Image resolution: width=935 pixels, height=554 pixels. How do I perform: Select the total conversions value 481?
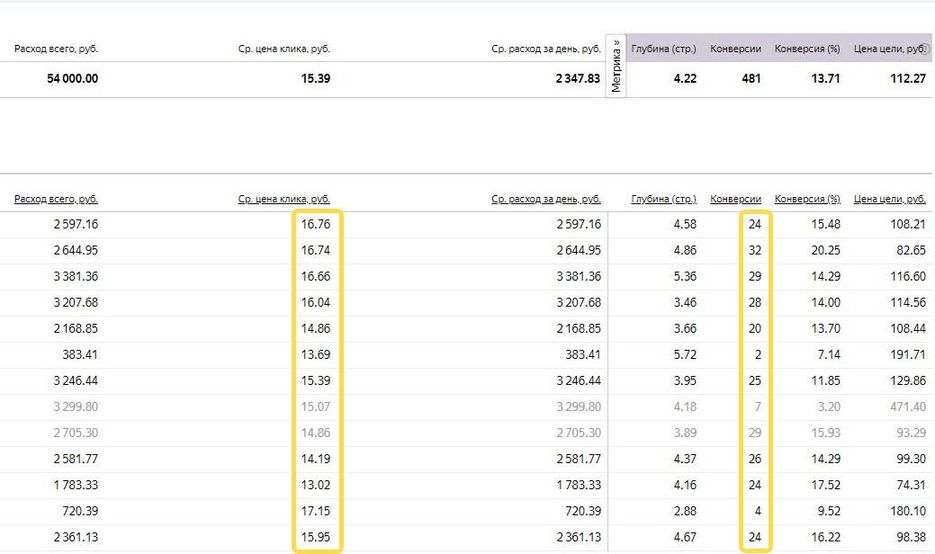[x=751, y=78]
